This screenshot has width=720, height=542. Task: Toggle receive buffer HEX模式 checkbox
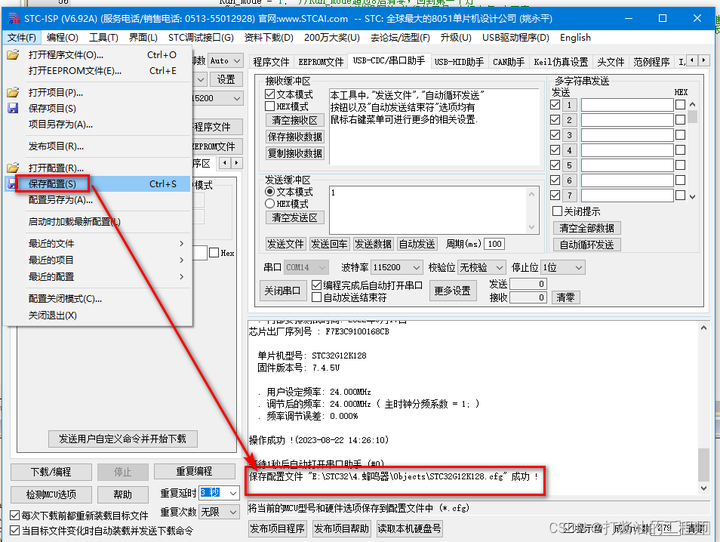270,106
